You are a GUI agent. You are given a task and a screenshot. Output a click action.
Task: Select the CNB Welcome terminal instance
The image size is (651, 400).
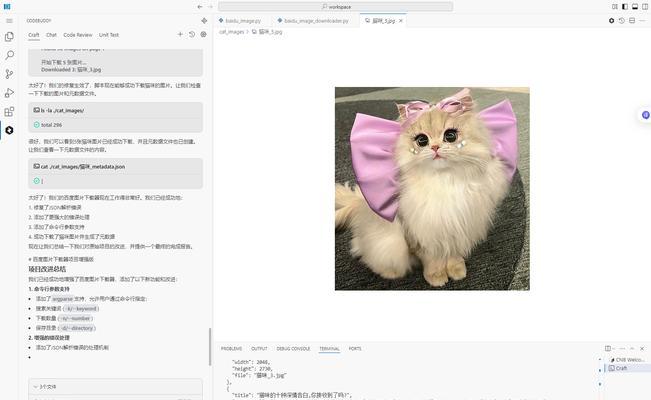628,360
